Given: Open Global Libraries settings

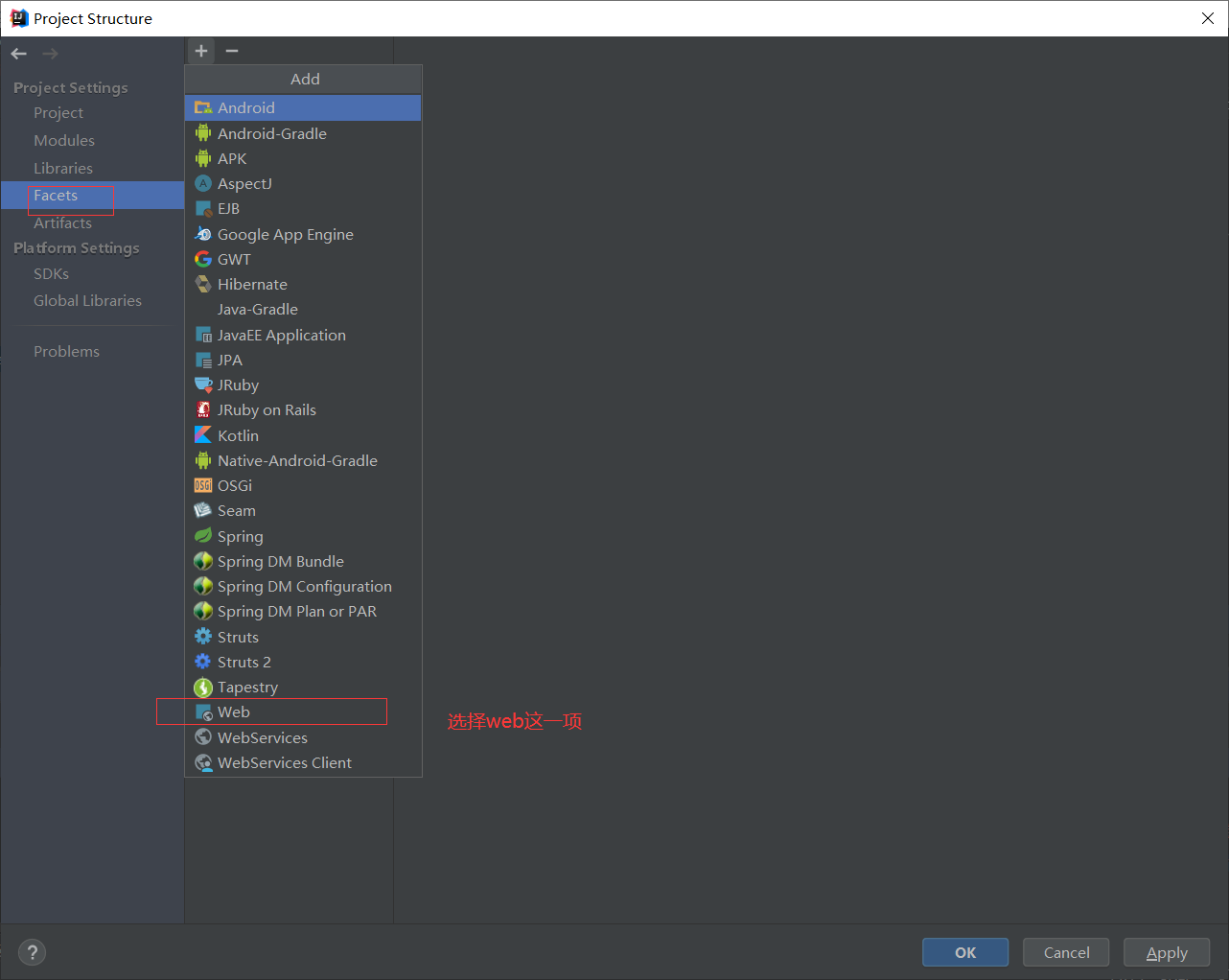Looking at the screenshot, I should pos(87,300).
